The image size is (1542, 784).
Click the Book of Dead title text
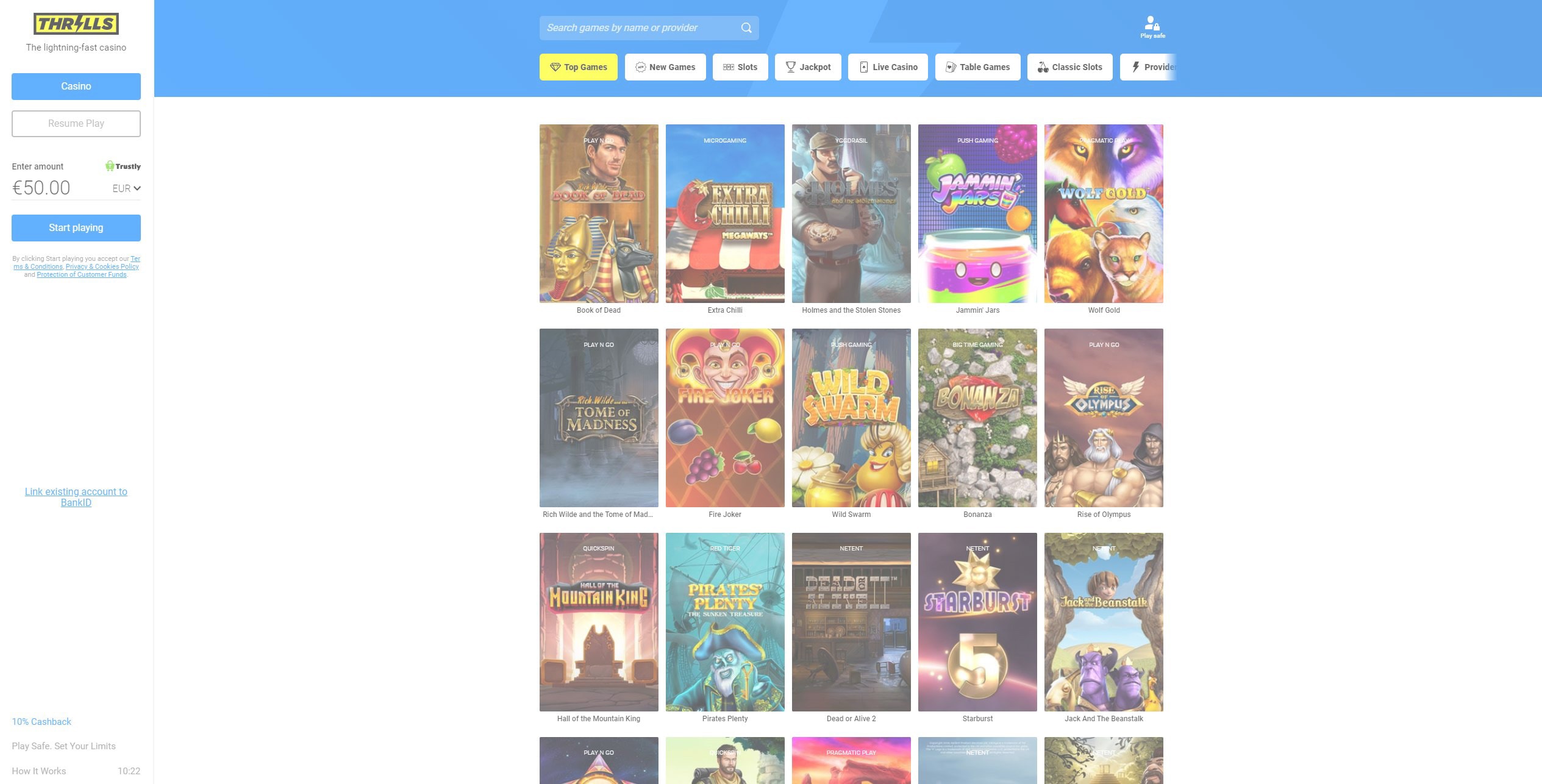[599, 310]
